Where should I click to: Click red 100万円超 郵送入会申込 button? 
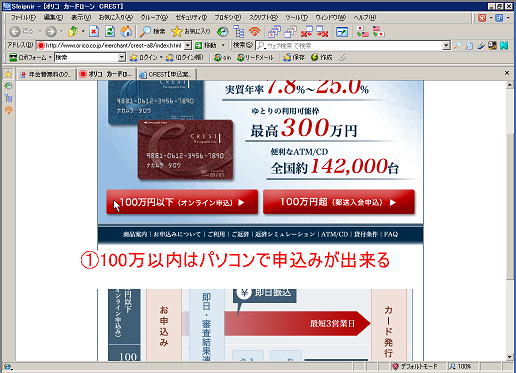[339, 202]
